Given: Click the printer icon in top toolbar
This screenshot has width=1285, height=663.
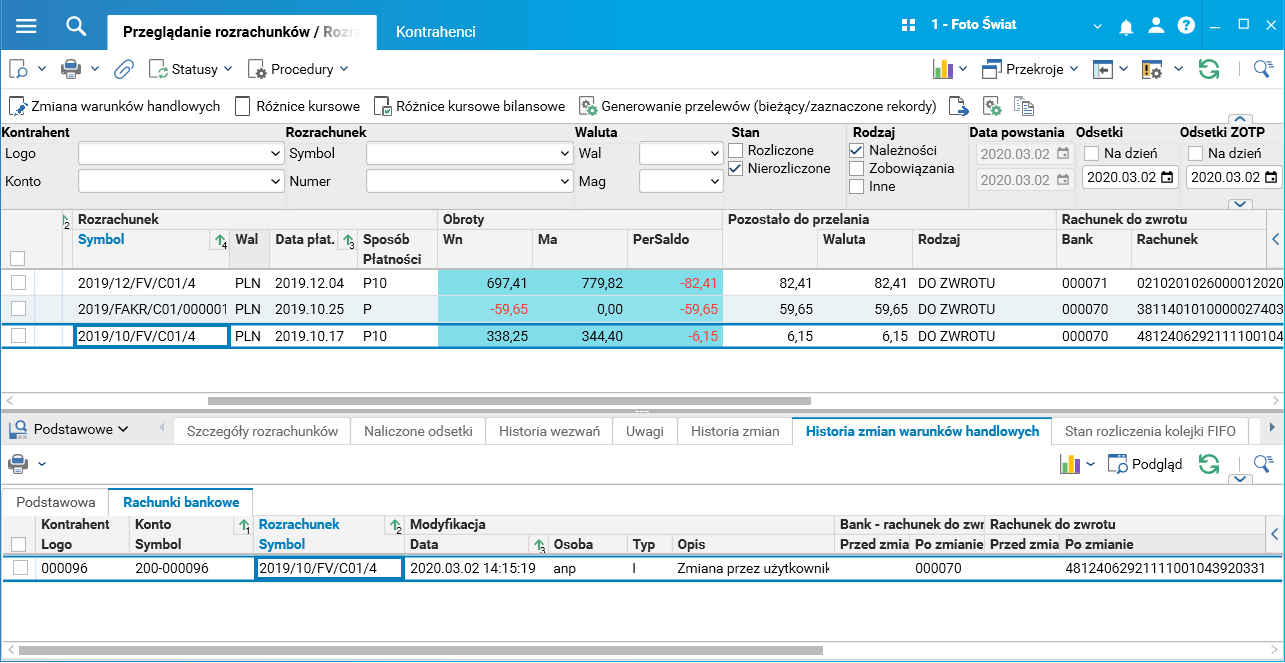Looking at the screenshot, I should click(71, 69).
